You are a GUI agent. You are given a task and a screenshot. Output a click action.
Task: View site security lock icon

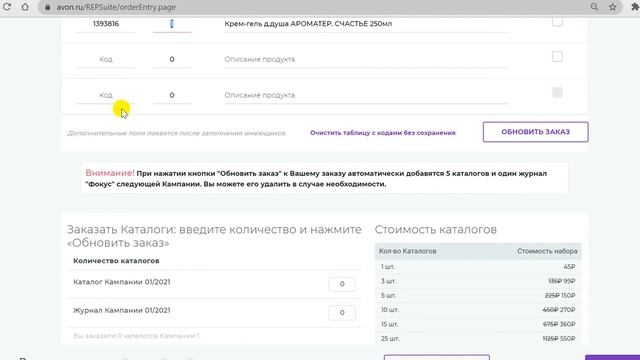(x=47, y=7)
